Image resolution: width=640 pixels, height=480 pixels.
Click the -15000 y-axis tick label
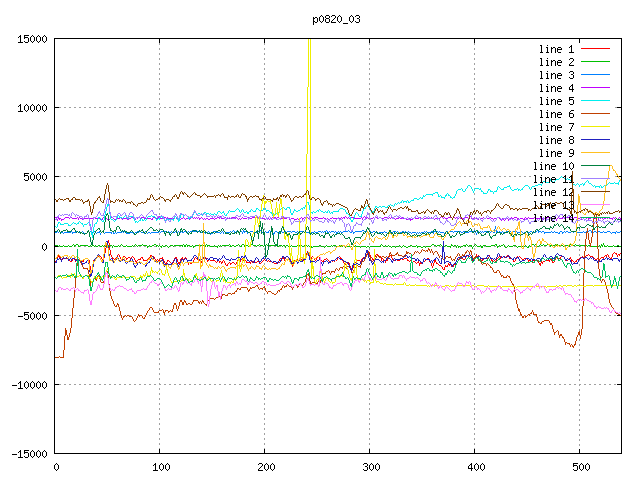coord(29,454)
